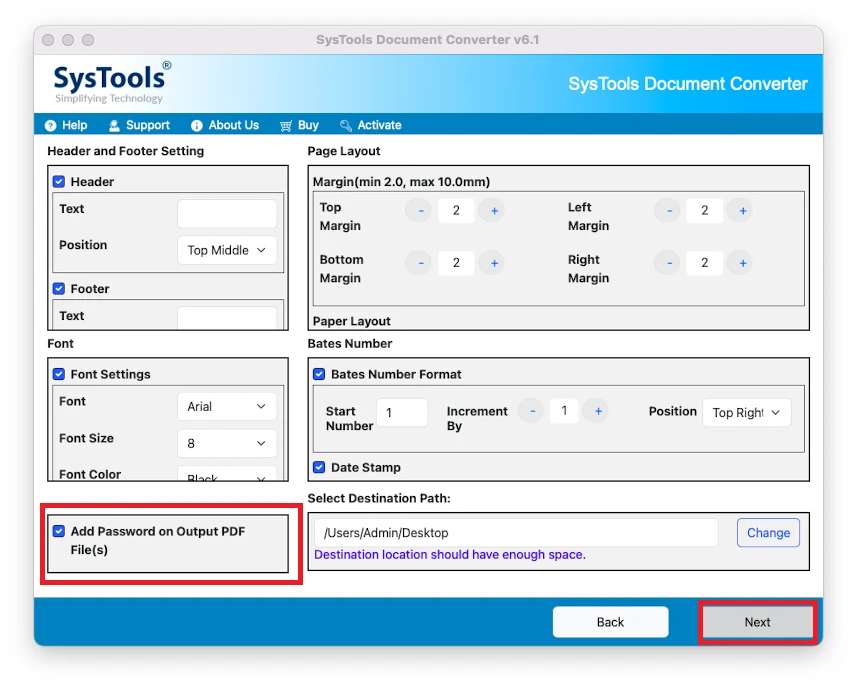Click the Top Margin value field

pos(456,210)
